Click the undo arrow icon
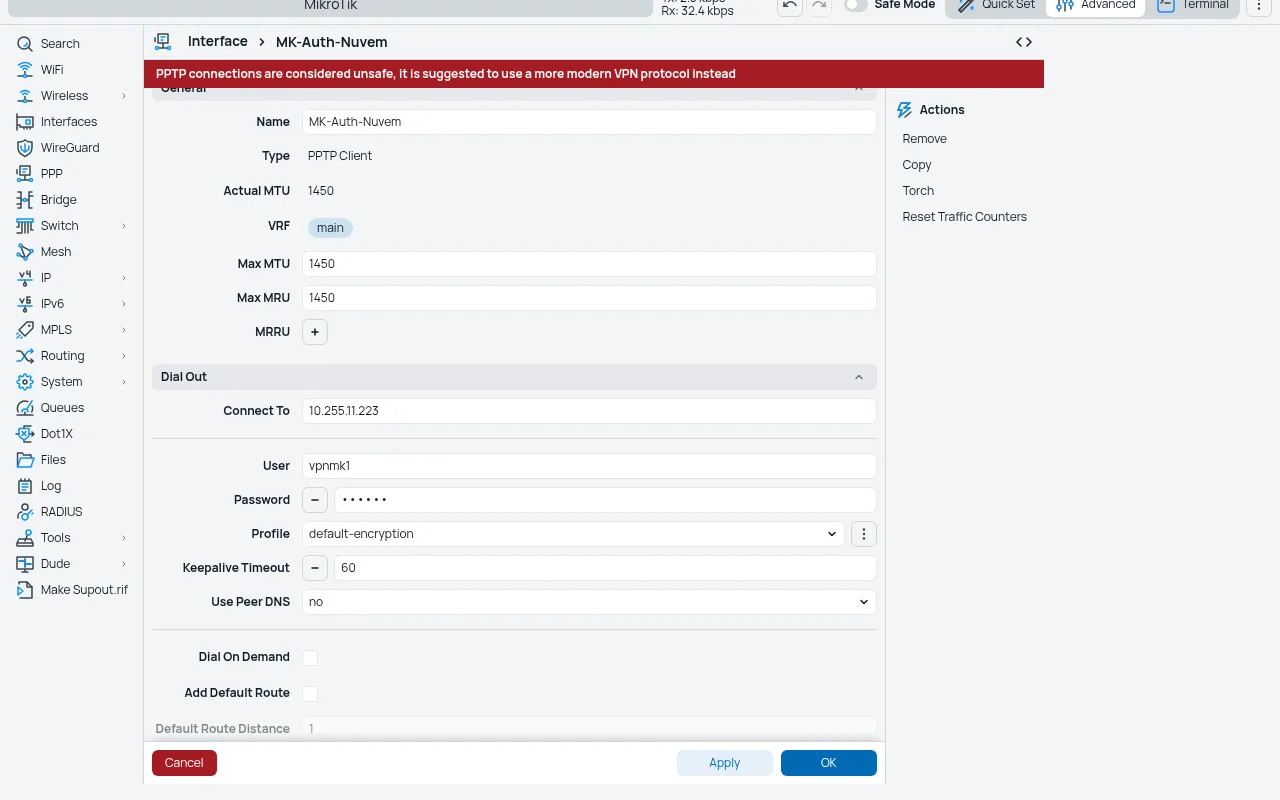Screen dimensions: 1280x800 point(790,5)
